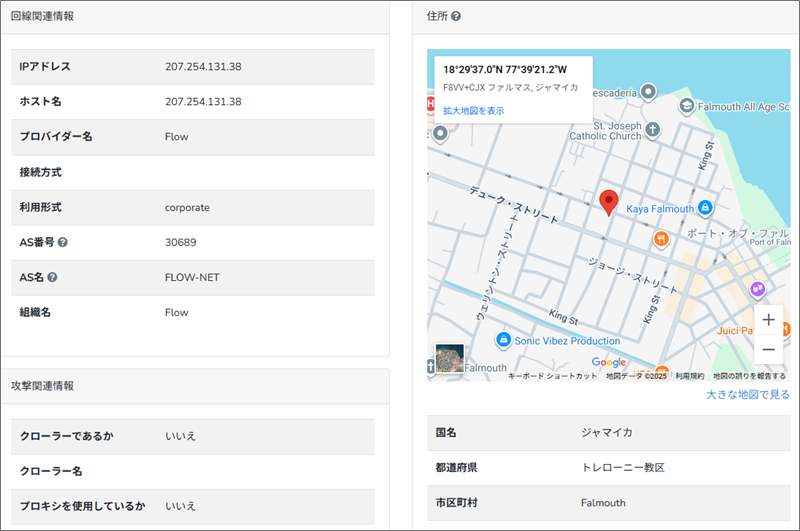Click the help icon beside 住所 heading
The height and width of the screenshot is (531, 800).
click(456, 16)
